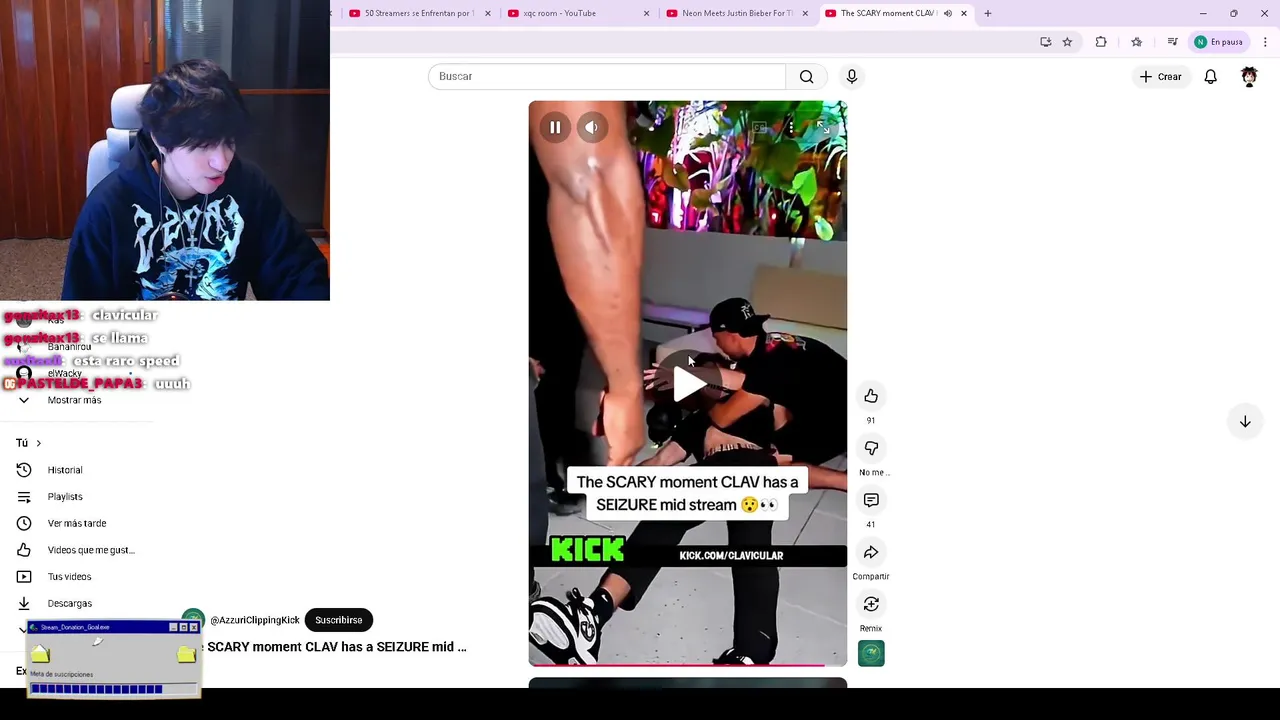
Task: Start voice search with microphone
Action: pos(852,77)
